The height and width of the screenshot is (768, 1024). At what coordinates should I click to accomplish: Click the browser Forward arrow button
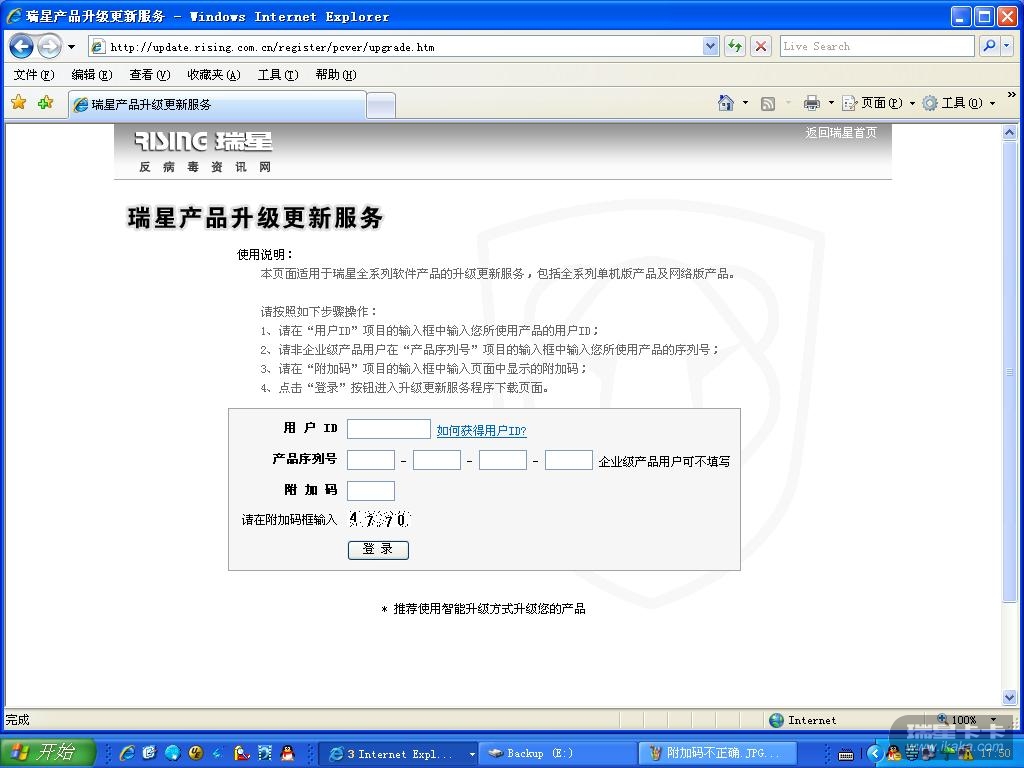pos(50,46)
